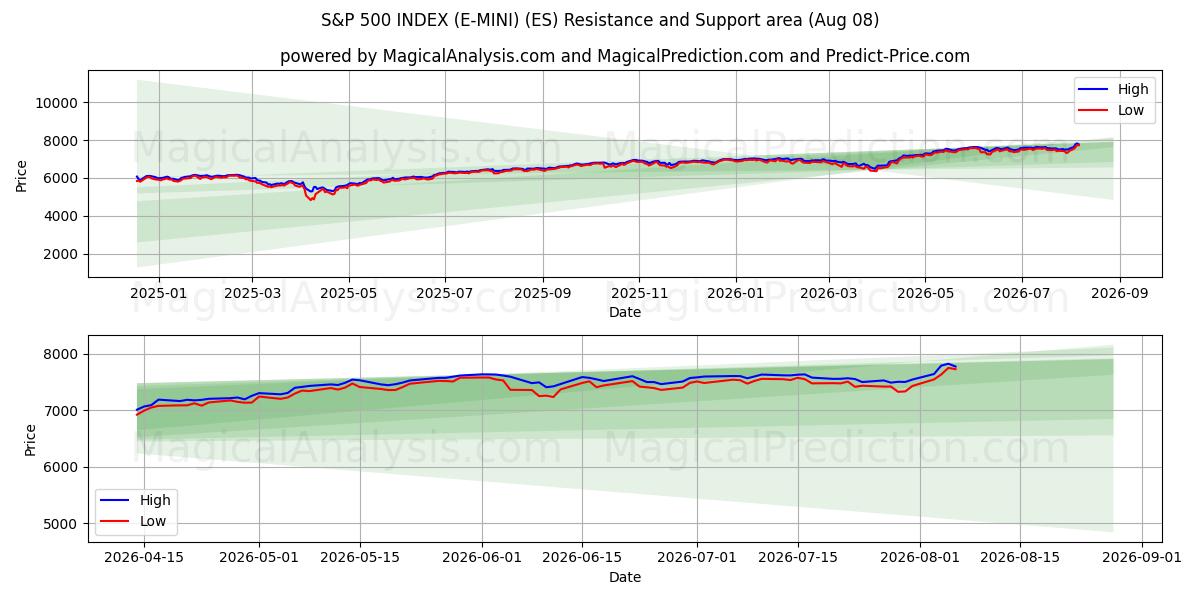Click the chart title mentioning S&P 500 INDEX
The width and height of the screenshot is (1200, 600).
tap(600, 20)
